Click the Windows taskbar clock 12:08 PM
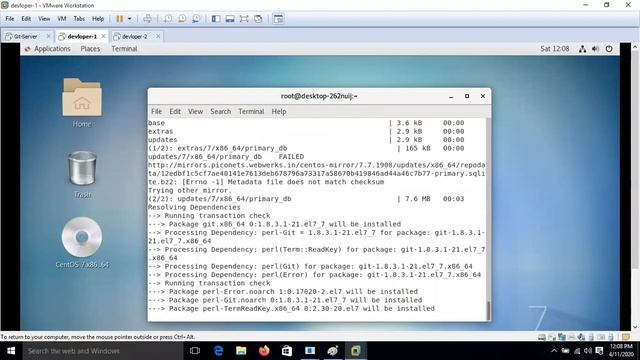Image resolution: width=640 pixels, height=360 pixels. (621, 351)
